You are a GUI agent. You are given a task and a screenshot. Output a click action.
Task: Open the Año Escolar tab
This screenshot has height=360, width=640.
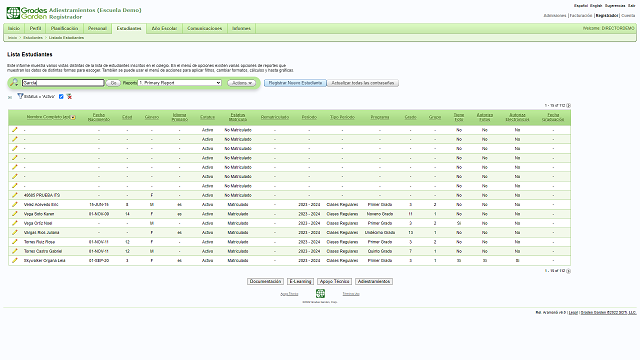coord(164,28)
